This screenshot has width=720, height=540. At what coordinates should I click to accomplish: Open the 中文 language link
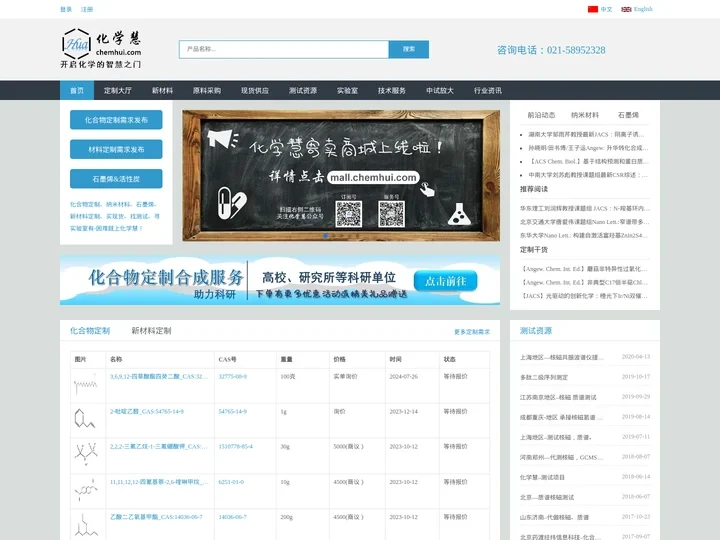tap(607, 9)
